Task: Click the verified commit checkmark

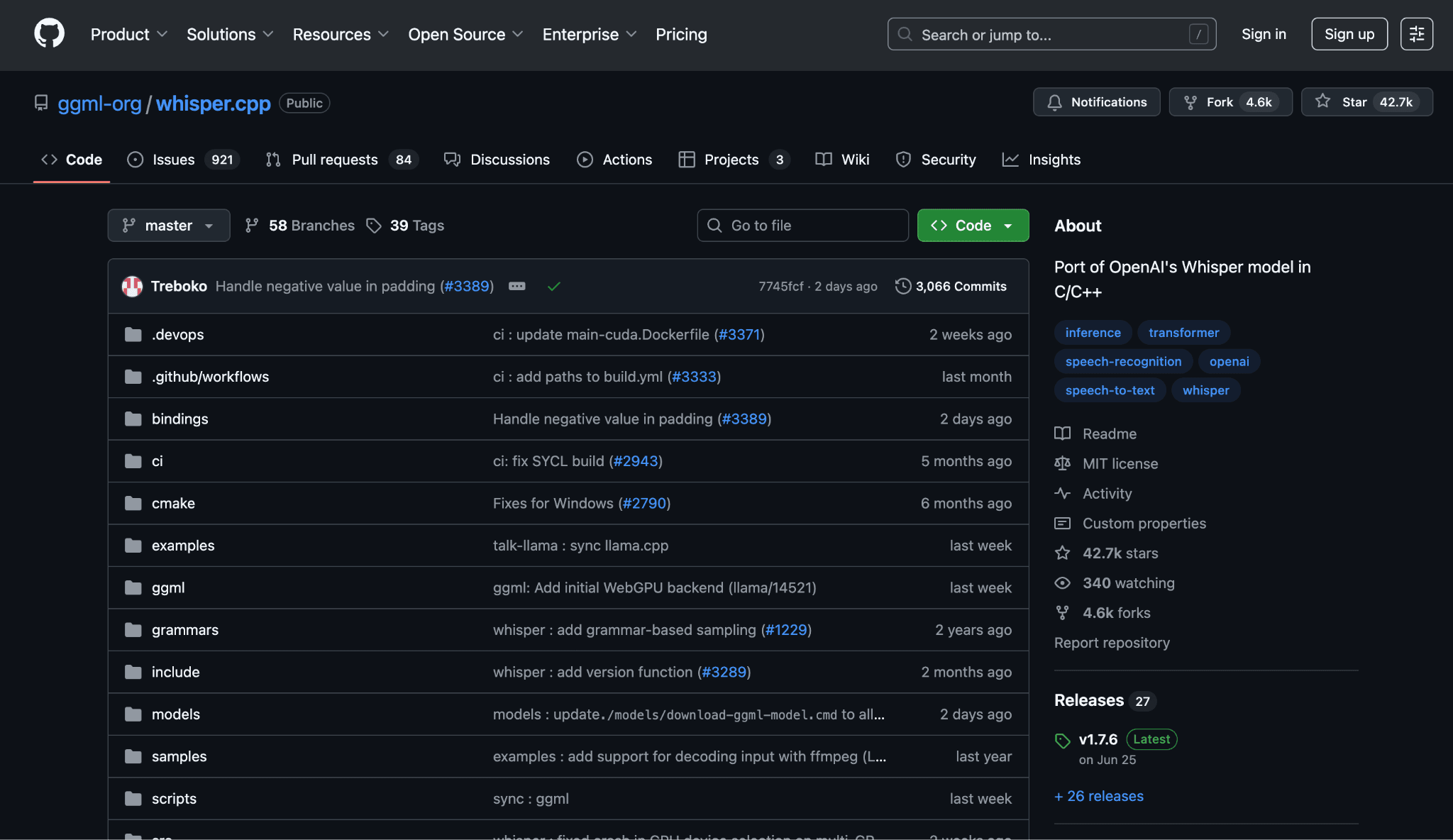Action: (554, 286)
